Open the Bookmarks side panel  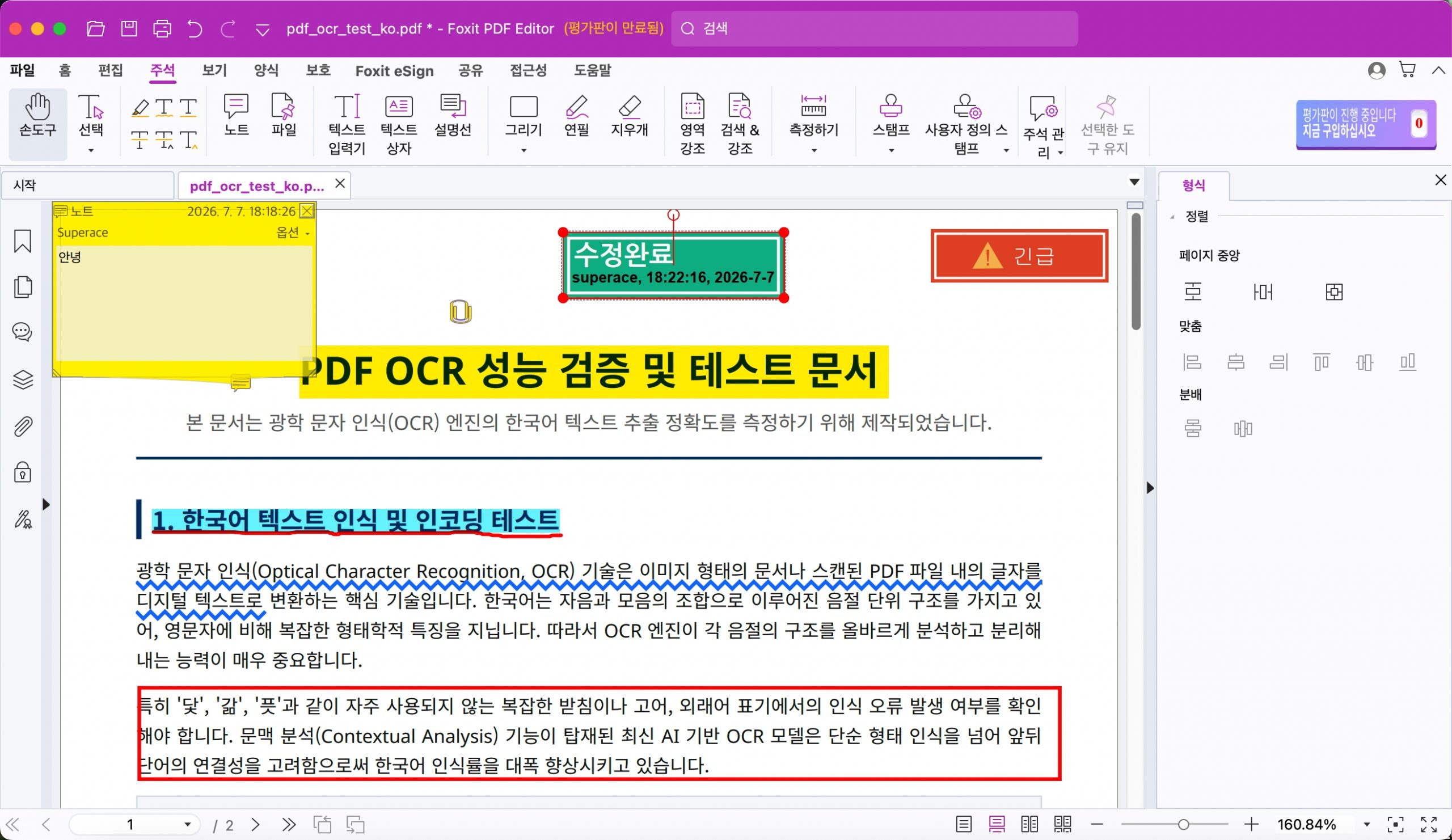[x=23, y=241]
